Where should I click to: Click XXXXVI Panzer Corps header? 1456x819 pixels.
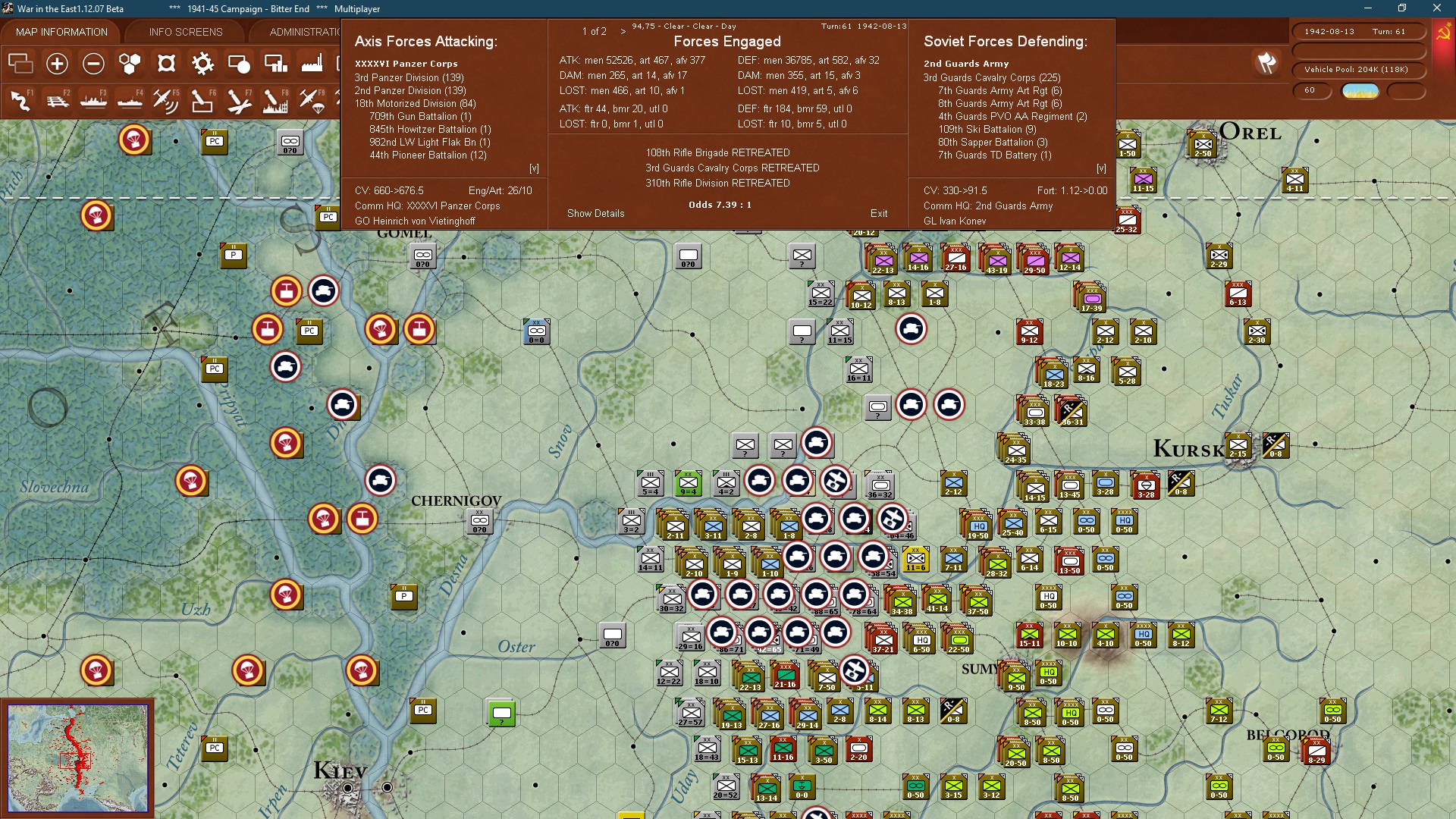pos(406,64)
